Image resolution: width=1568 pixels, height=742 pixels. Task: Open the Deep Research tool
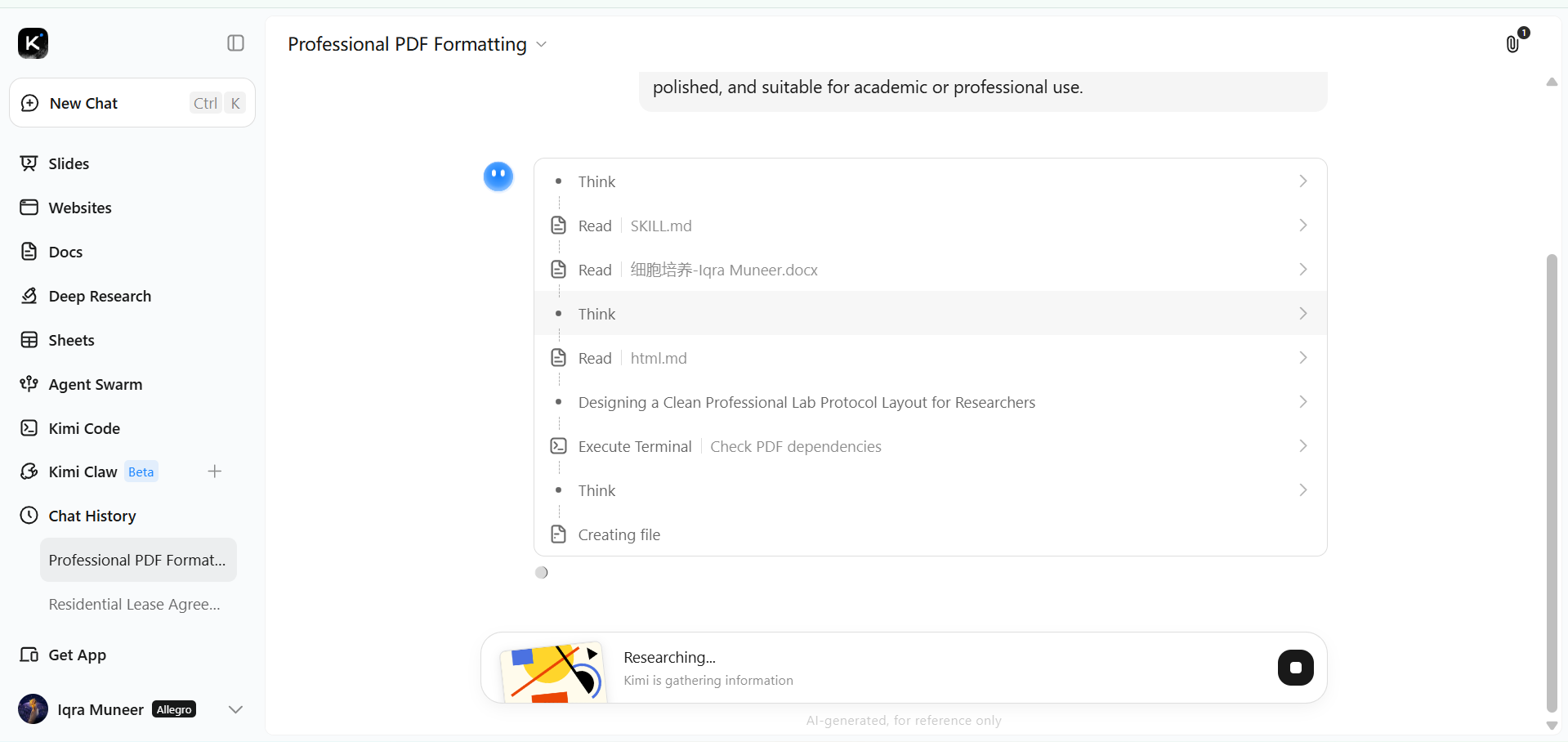coord(86,296)
